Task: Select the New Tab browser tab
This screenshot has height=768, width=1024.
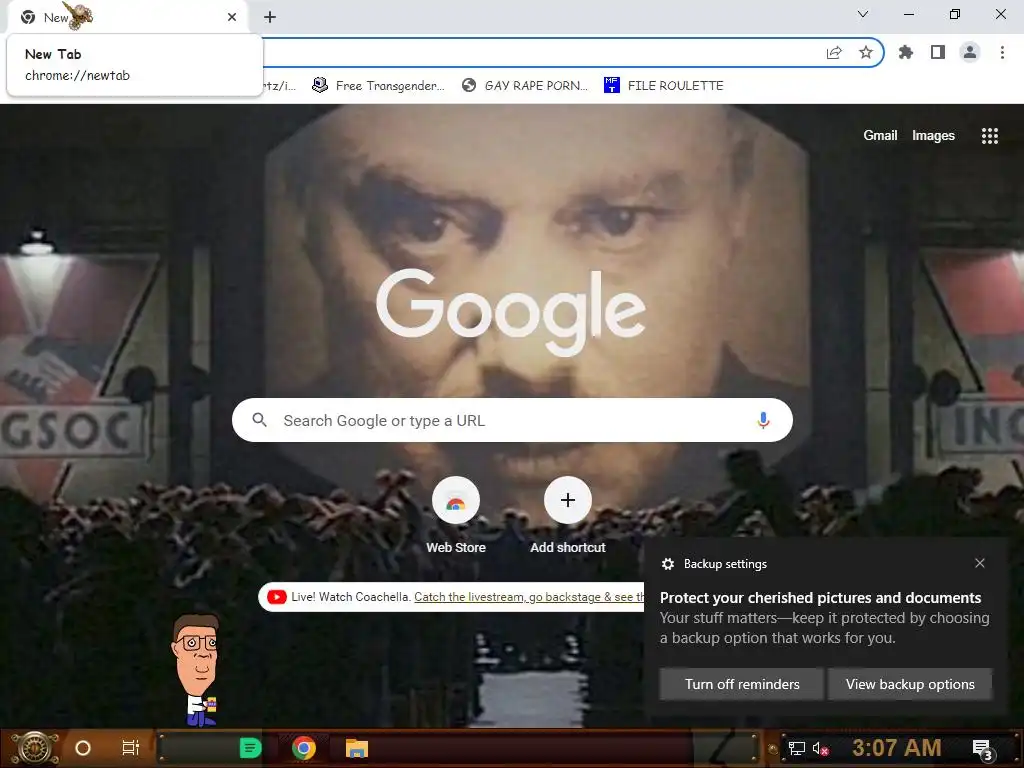Action: pyautogui.click(x=127, y=17)
